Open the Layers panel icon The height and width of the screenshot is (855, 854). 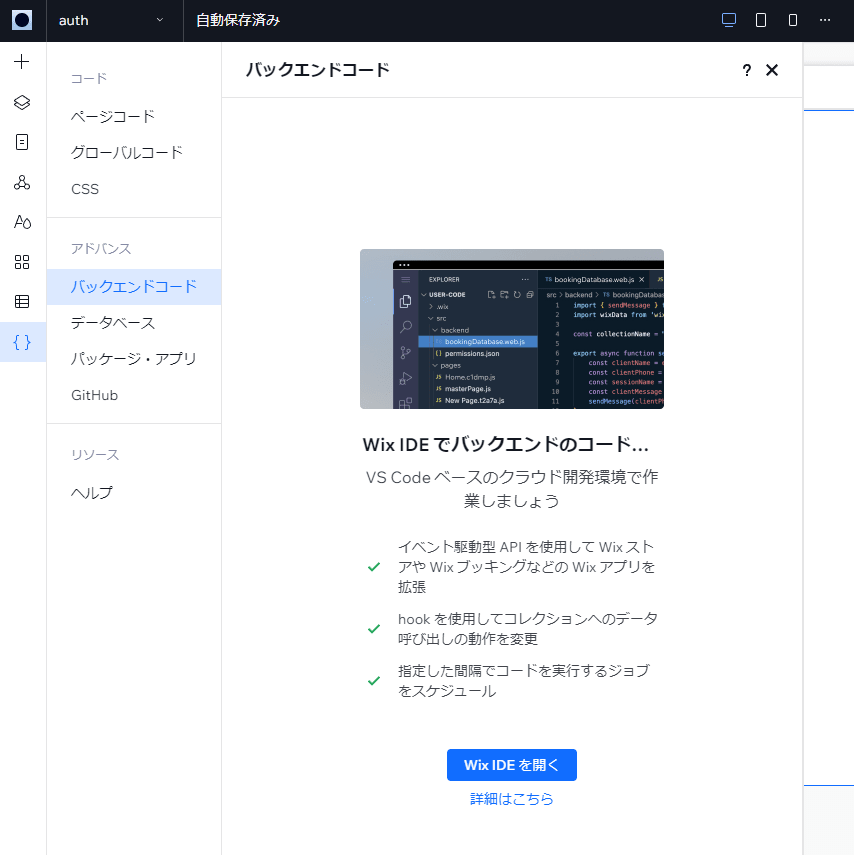22,102
